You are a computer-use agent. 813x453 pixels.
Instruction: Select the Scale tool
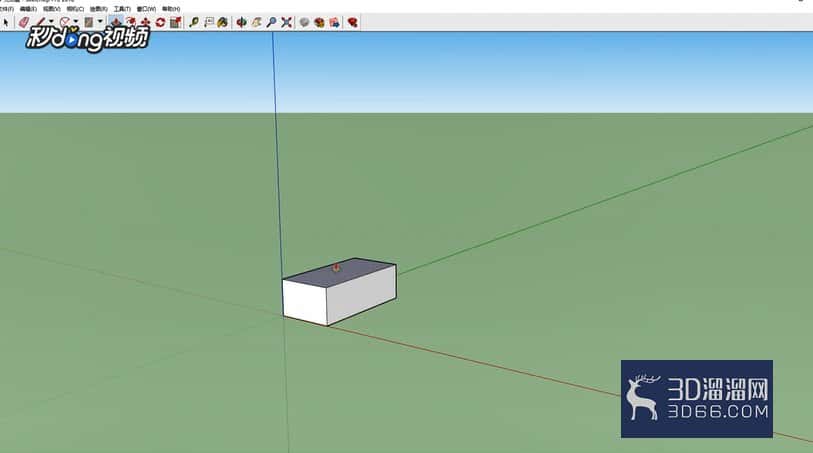tap(175, 22)
